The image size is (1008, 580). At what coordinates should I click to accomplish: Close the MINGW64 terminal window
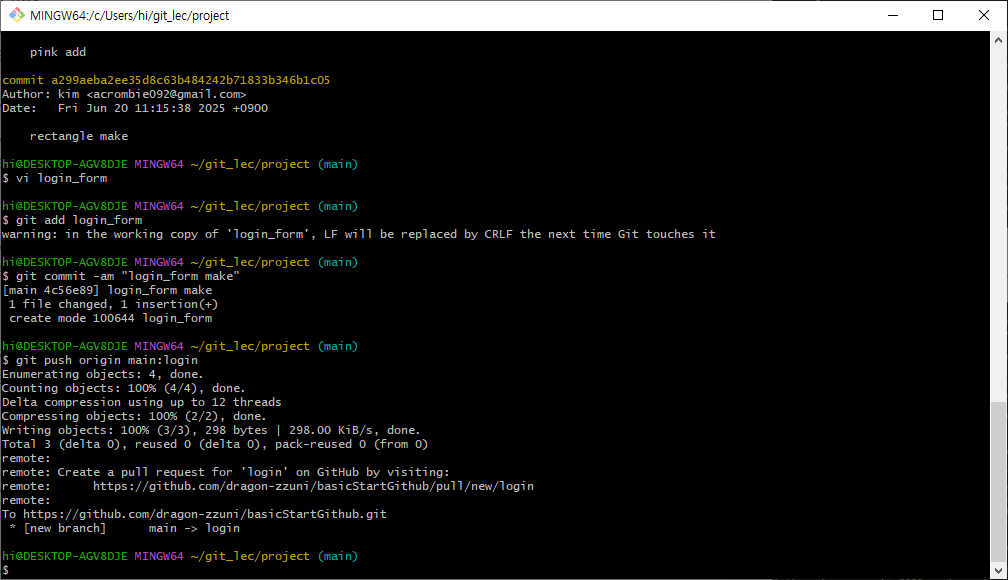coord(984,15)
